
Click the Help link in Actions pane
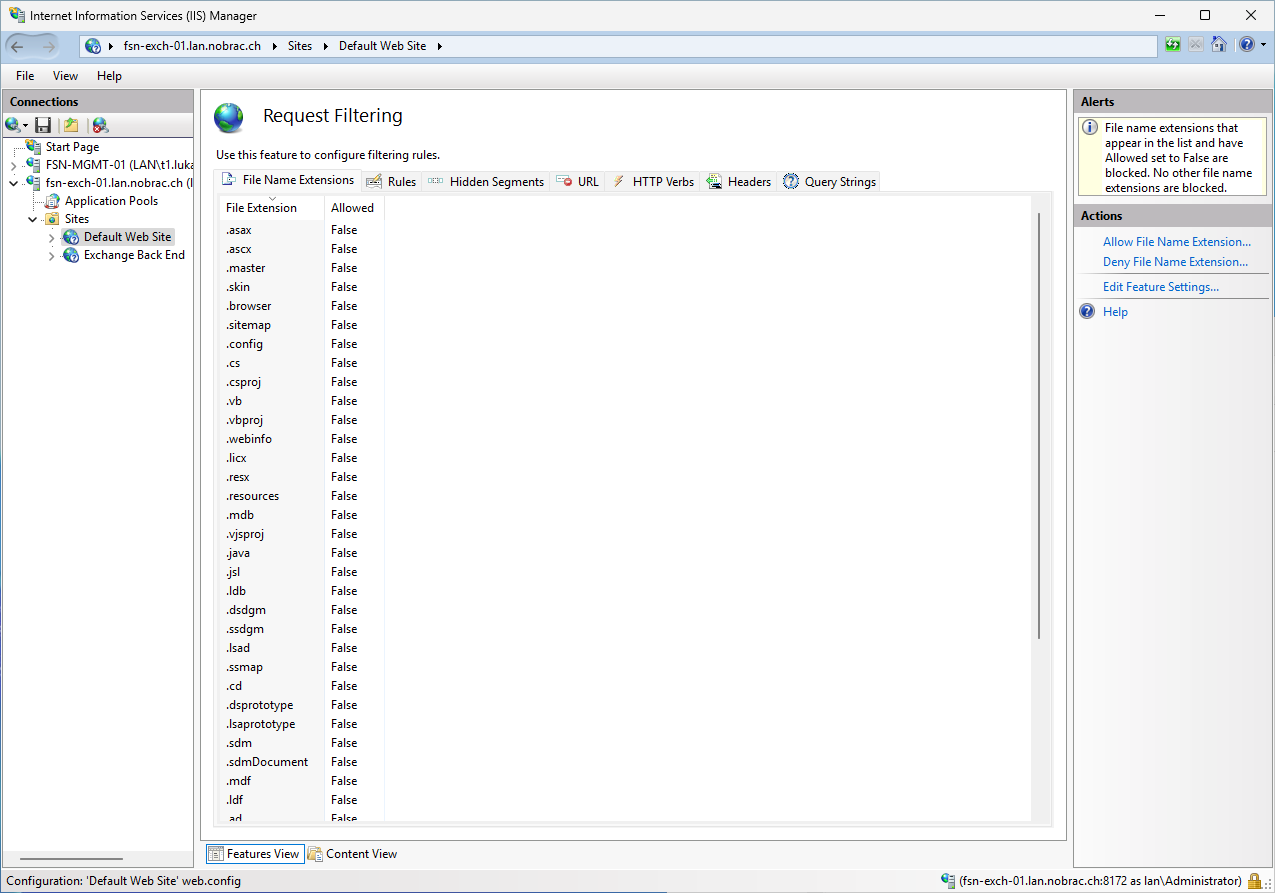click(1115, 312)
